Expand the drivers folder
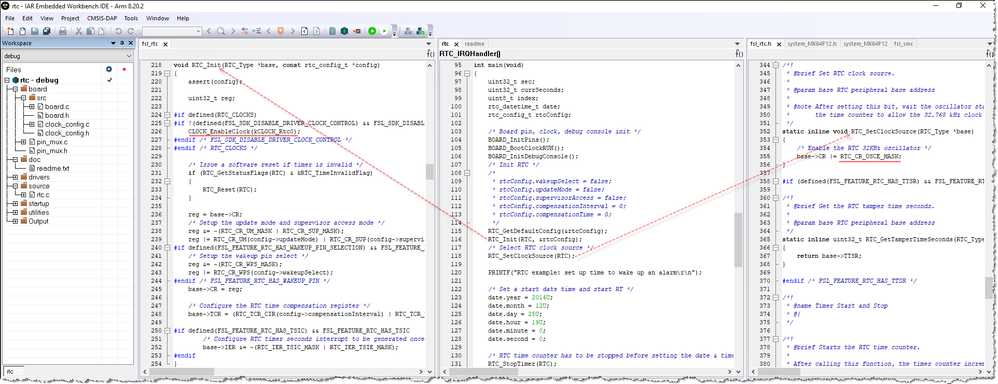 [14, 177]
